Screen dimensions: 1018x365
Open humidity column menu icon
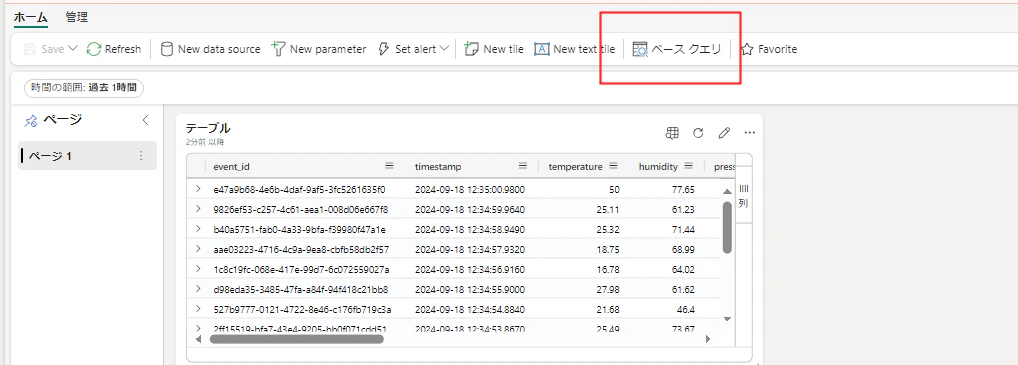[x=689, y=166]
